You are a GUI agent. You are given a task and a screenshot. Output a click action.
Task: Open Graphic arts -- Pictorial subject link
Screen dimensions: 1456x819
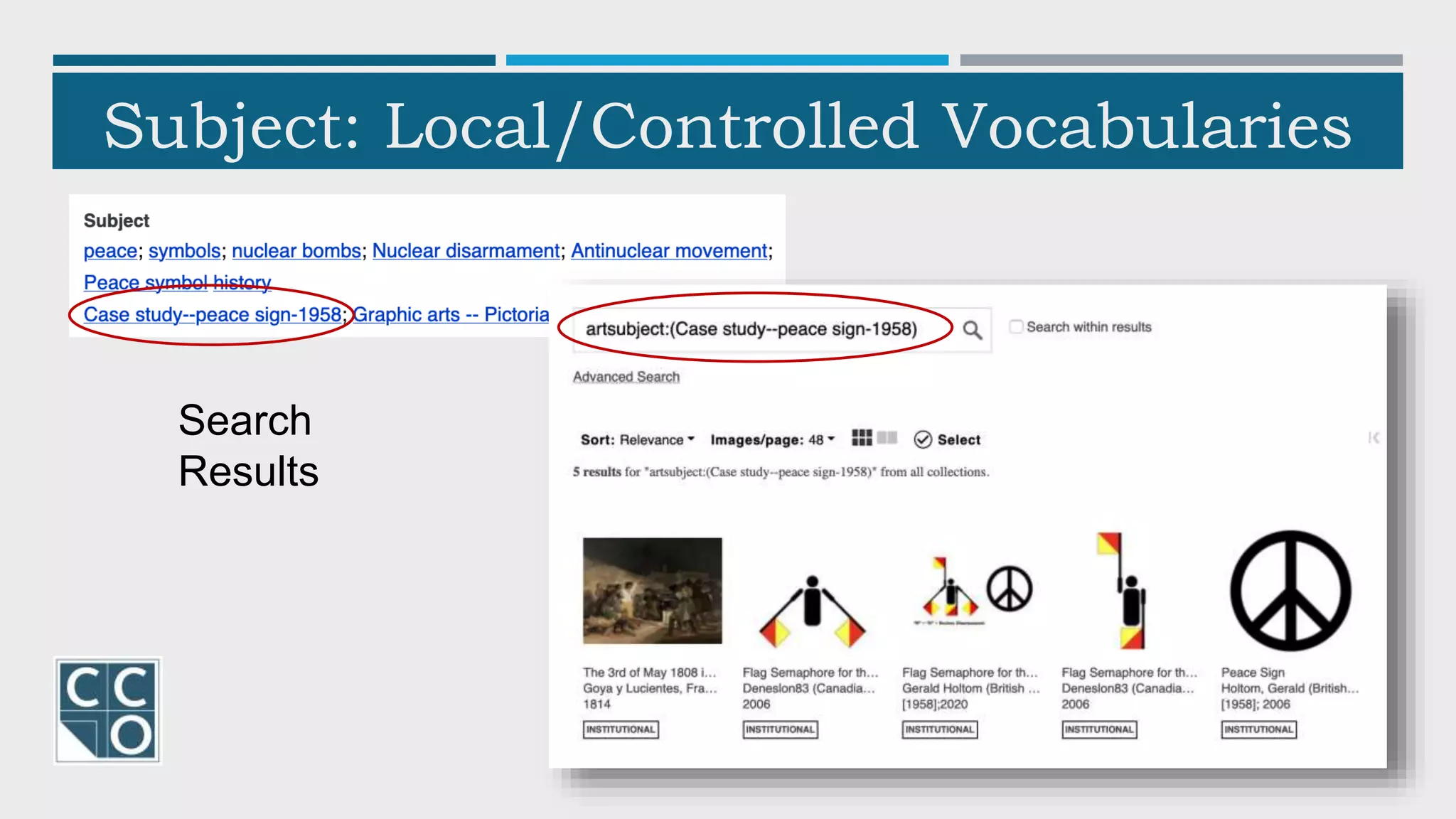(x=451, y=314)
